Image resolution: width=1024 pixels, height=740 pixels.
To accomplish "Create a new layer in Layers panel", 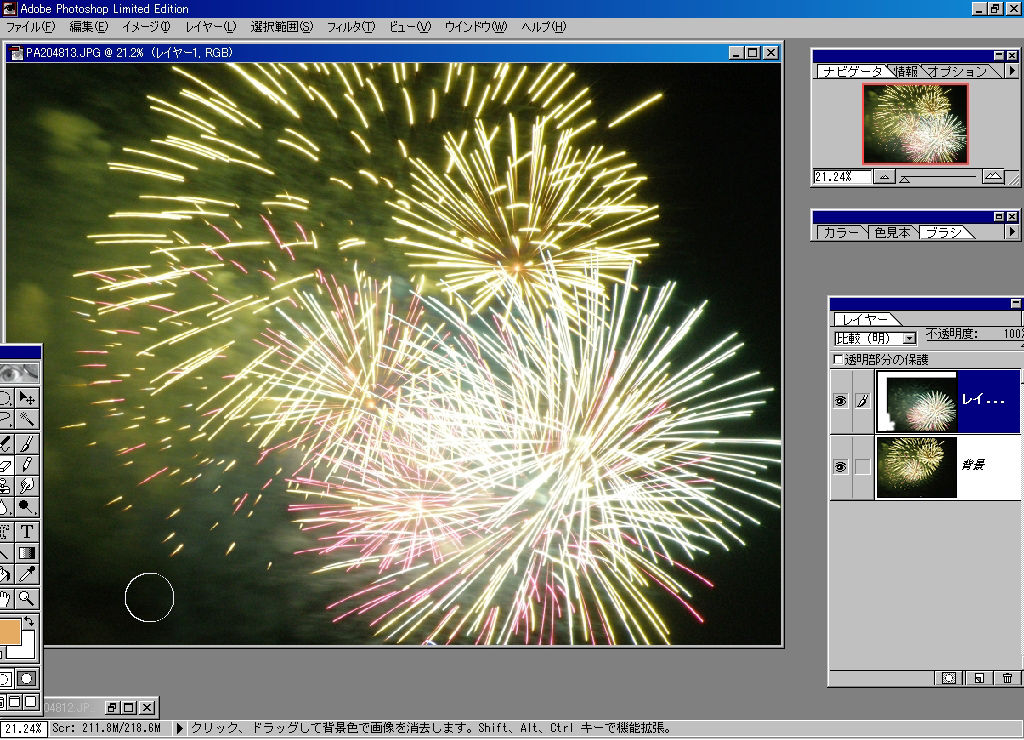I will 978,678.
